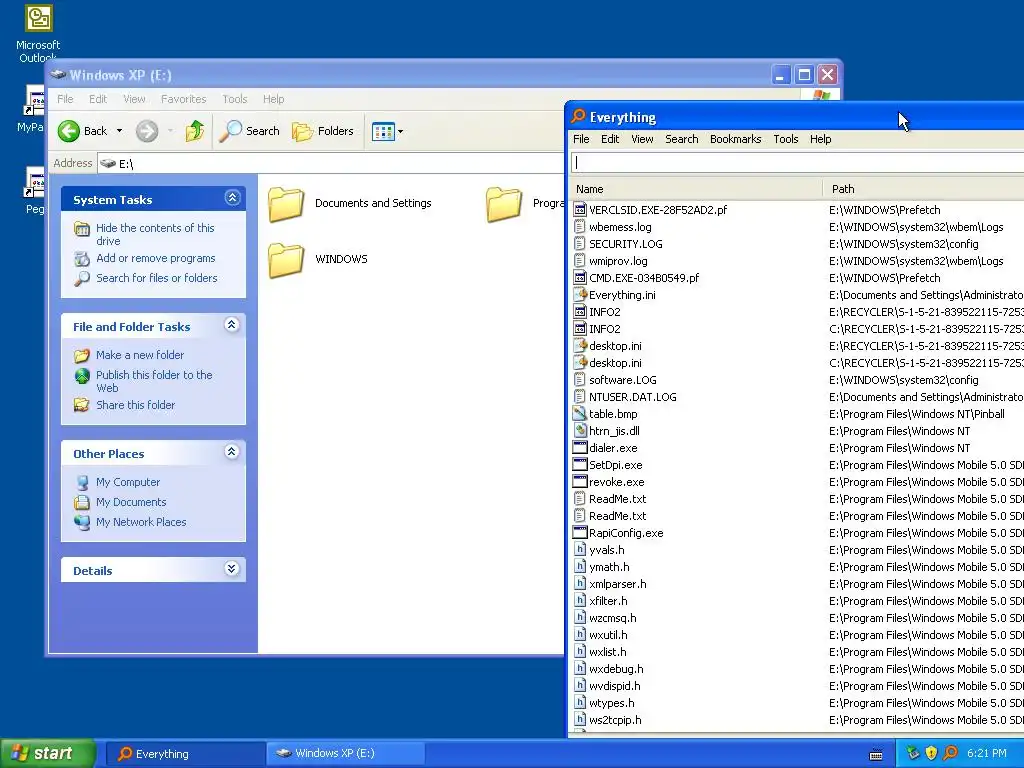The height and width of the screenshot is (768, 1024).
Task: Click Everything magnifier icon in system tray
Action: pyautogui.click(x=950, y=753)
